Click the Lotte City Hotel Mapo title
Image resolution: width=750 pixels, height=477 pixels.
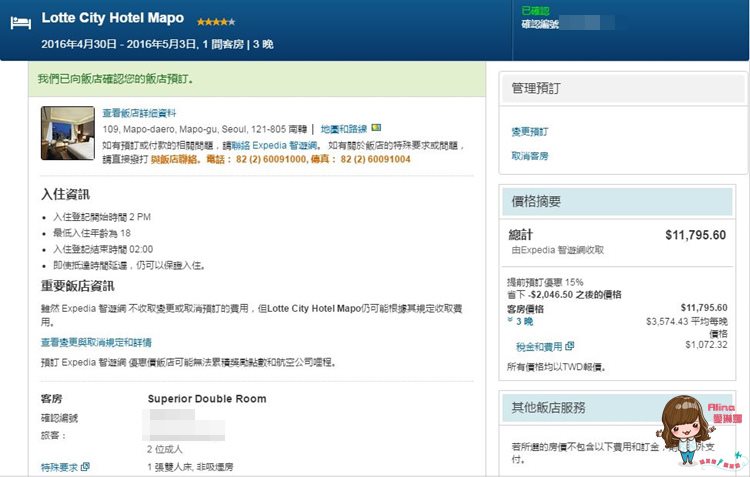coord(112,18)
